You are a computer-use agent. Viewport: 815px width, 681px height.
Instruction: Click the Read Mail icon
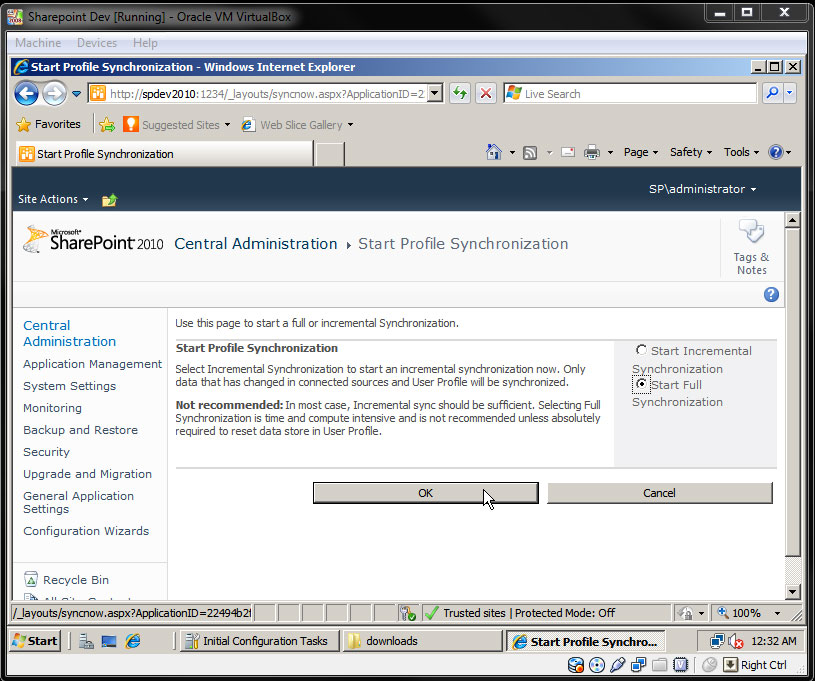[568, 152]
